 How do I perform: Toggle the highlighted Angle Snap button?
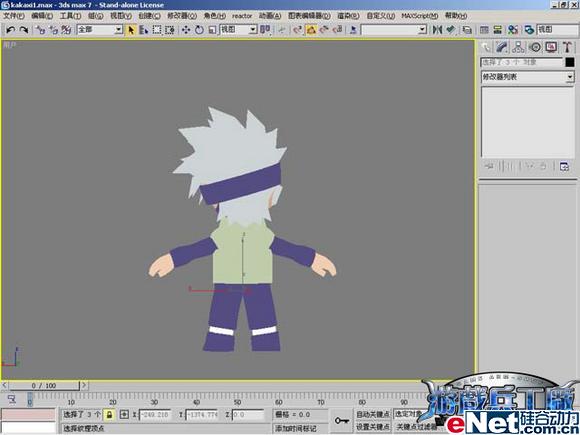(x=311, y=30)
